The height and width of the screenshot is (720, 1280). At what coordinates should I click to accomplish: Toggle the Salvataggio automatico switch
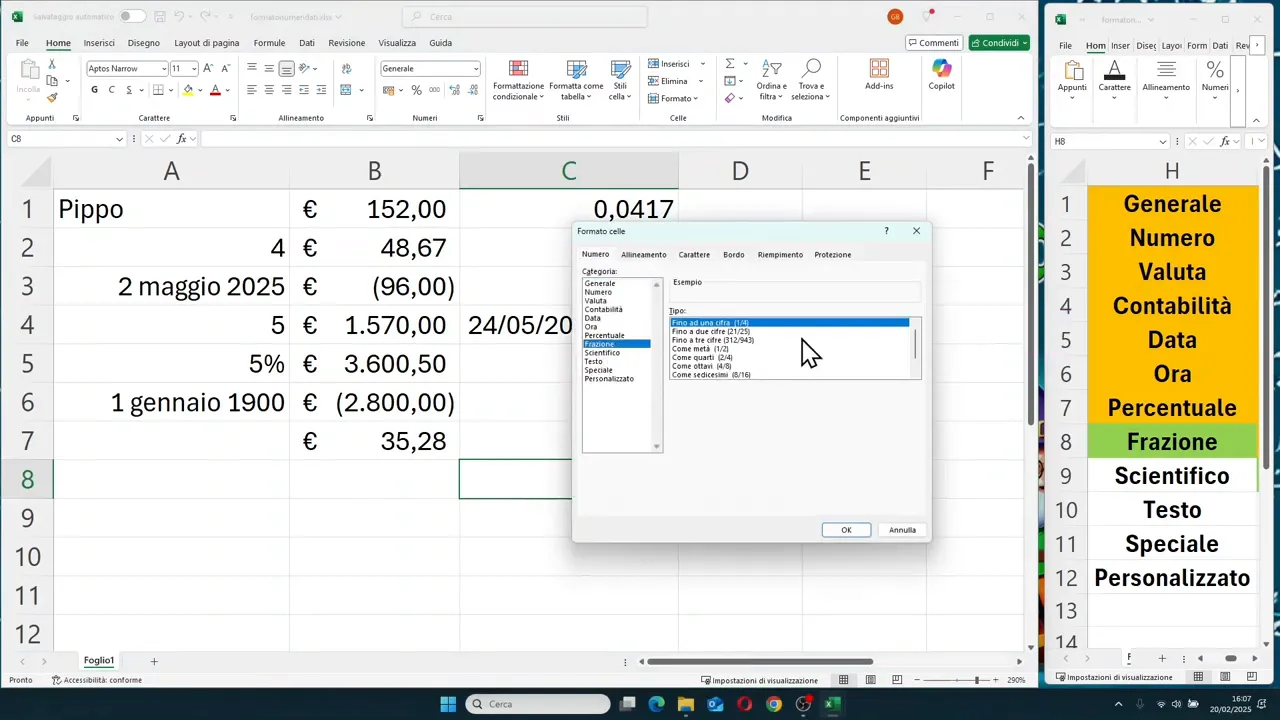pos(132,17)
